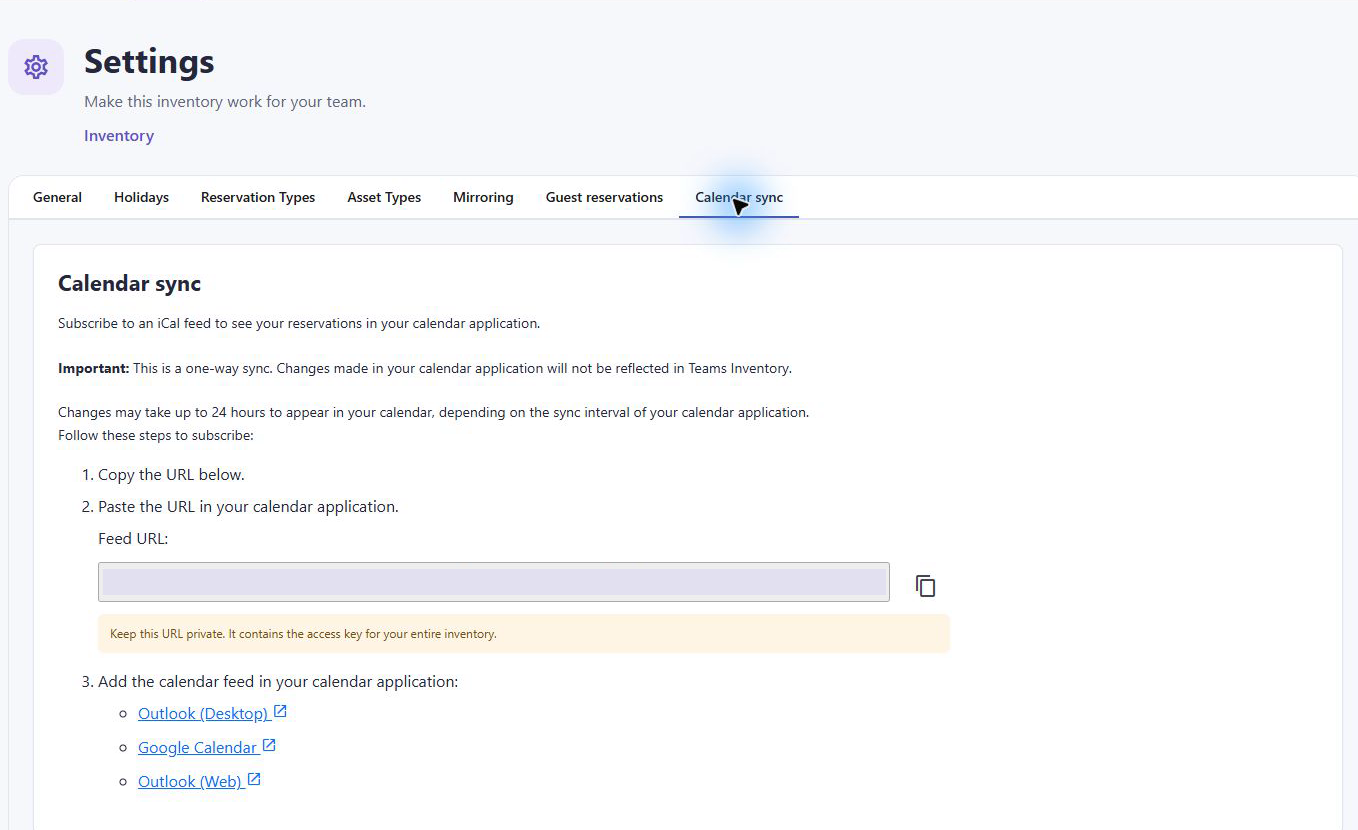Open the Reservation Types tab
Viewport: 1358px width, 830px height.
[x=258, y=198]
